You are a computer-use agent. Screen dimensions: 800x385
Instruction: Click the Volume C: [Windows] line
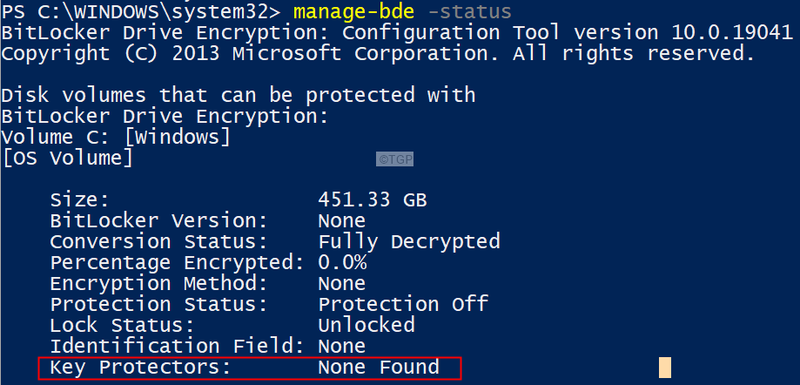[116, 137]
